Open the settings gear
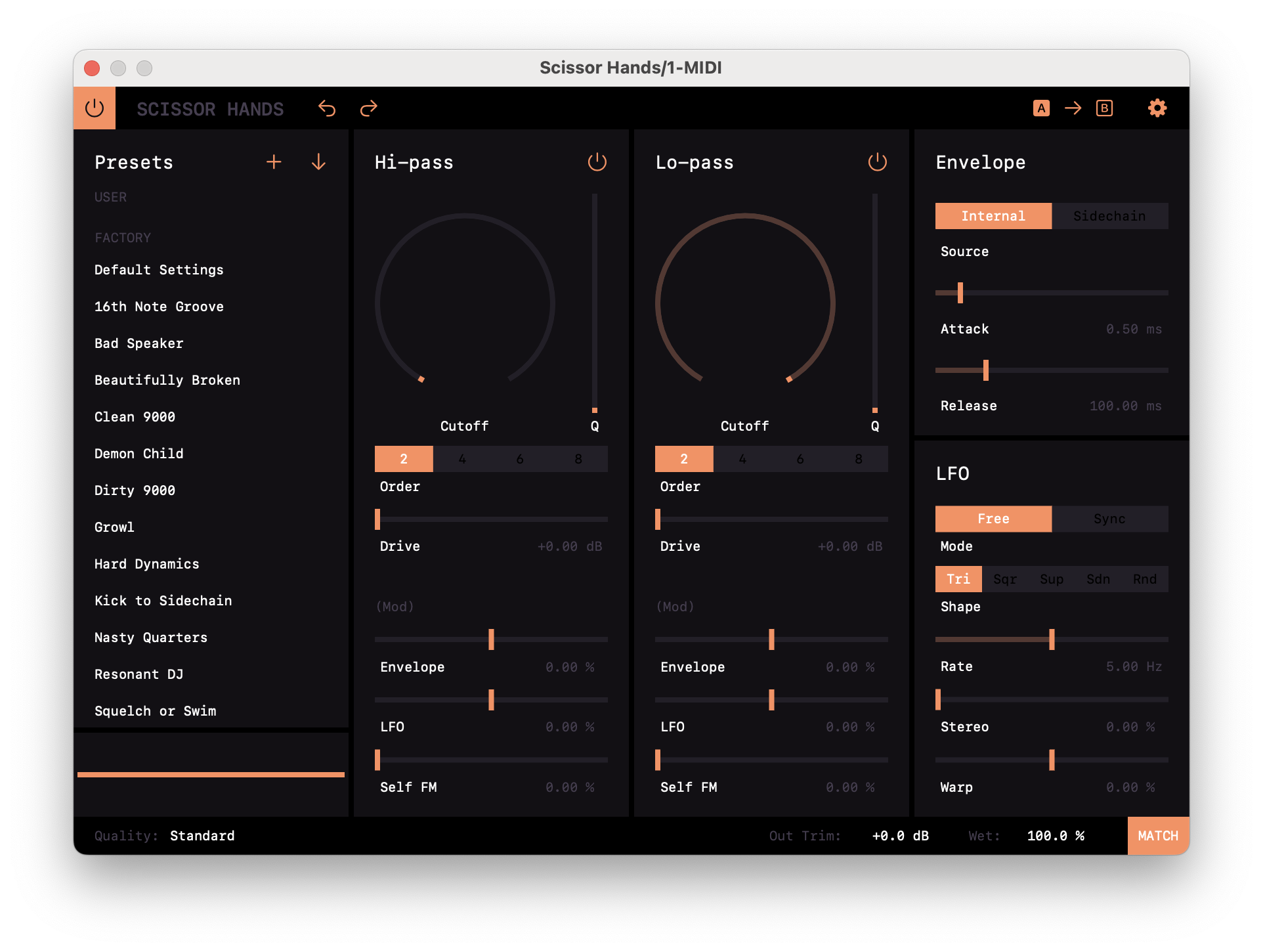The height and width of the screenshot is (952, 1263). pyautogui.click(x=1157, y=108)
